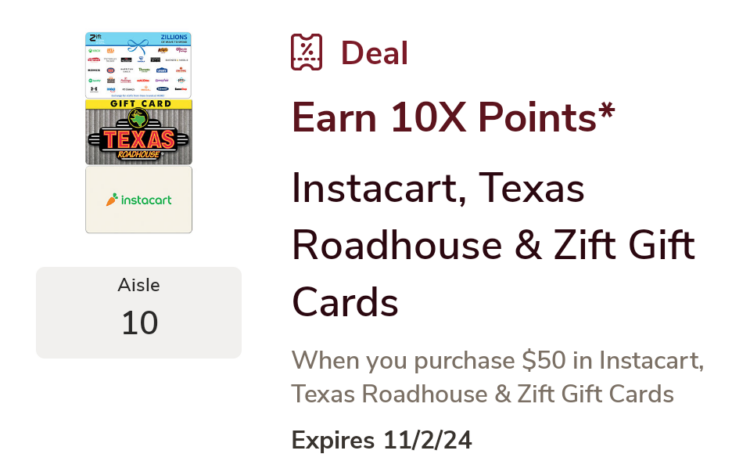Open the Instacart gift card image
Viewport: 750px width, 472px height.
[139, 200]
